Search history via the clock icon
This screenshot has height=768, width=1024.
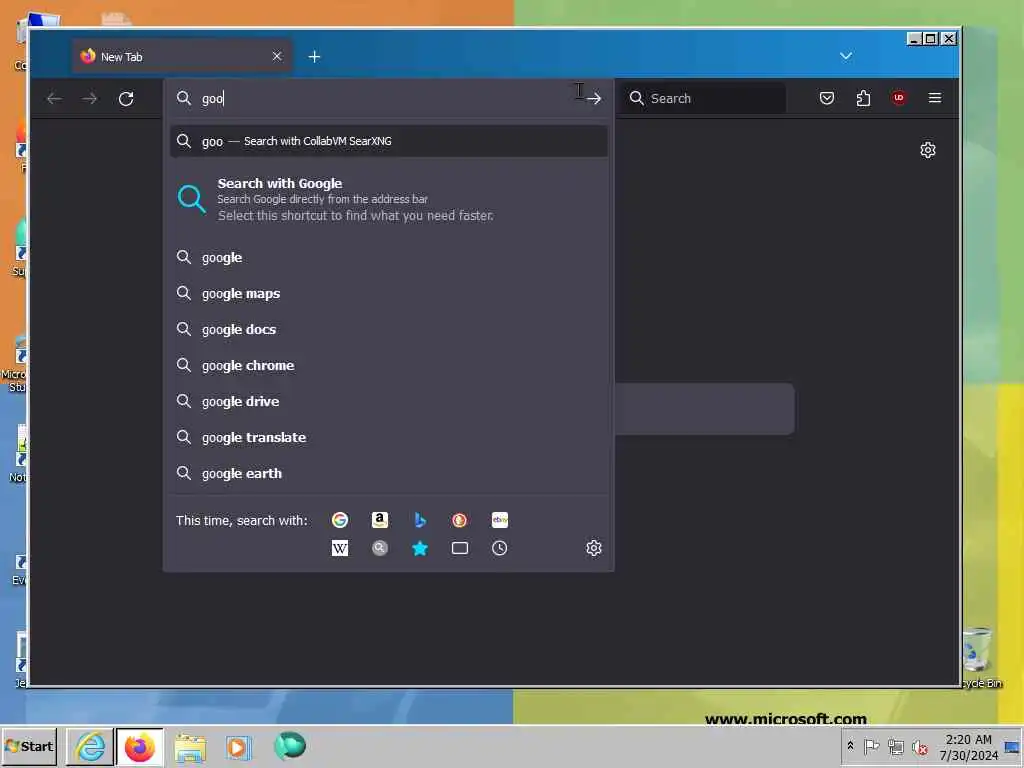coord(500,548)
